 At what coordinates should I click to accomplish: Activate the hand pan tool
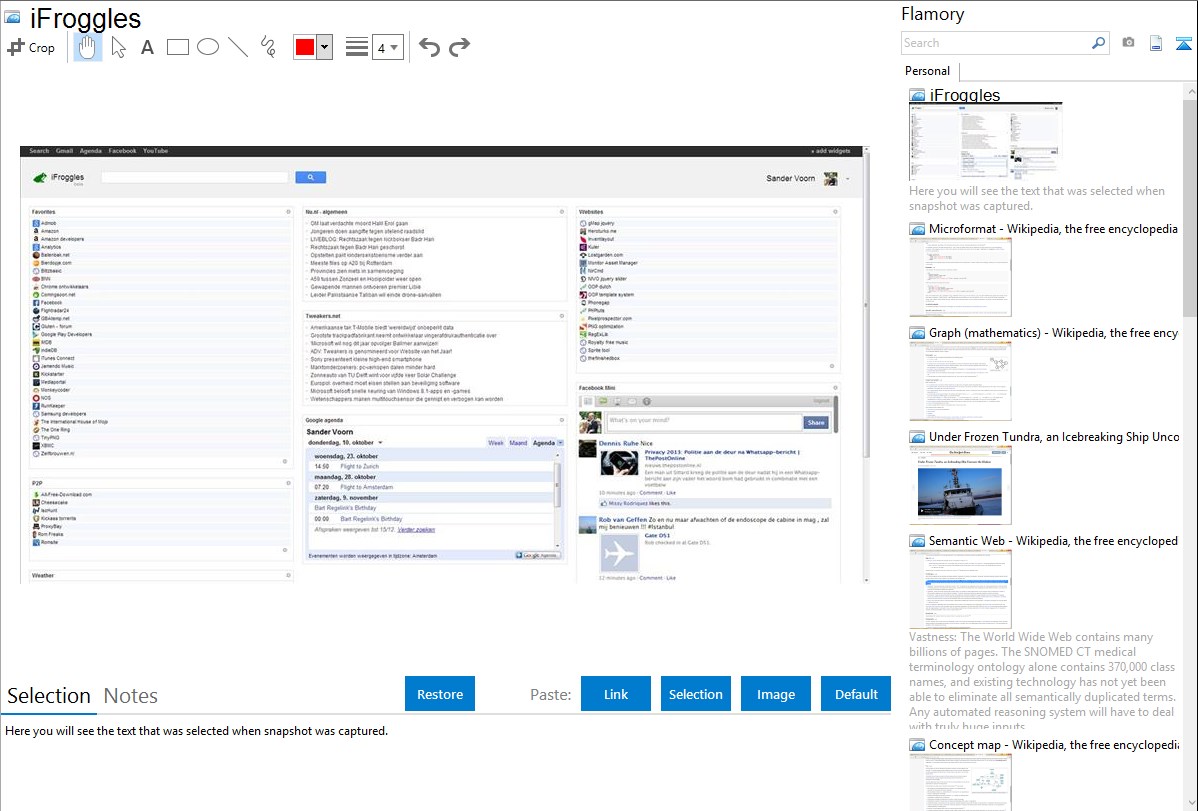tap(87, 47)
